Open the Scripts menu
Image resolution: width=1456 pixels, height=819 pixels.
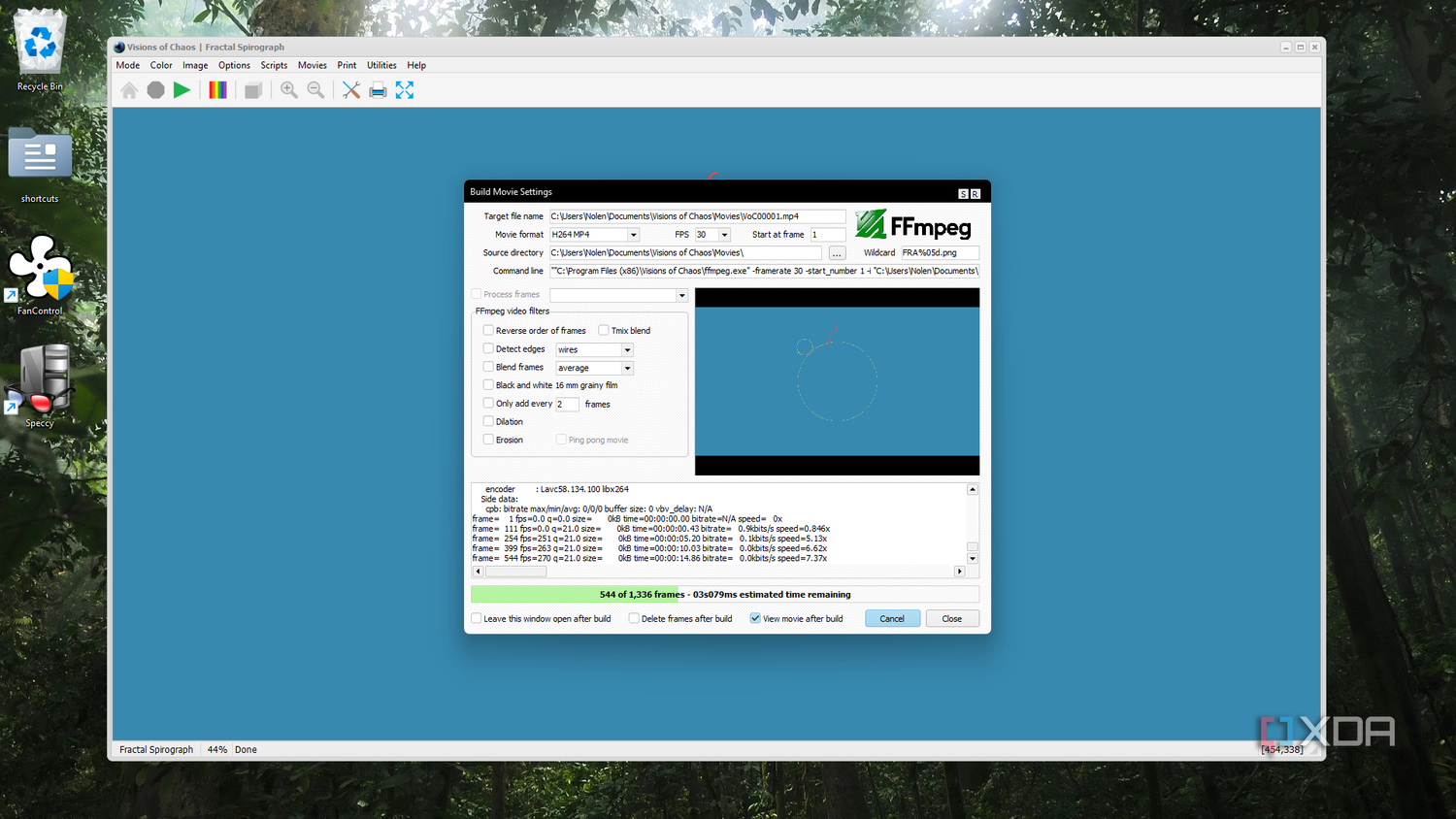click(274, 65)
